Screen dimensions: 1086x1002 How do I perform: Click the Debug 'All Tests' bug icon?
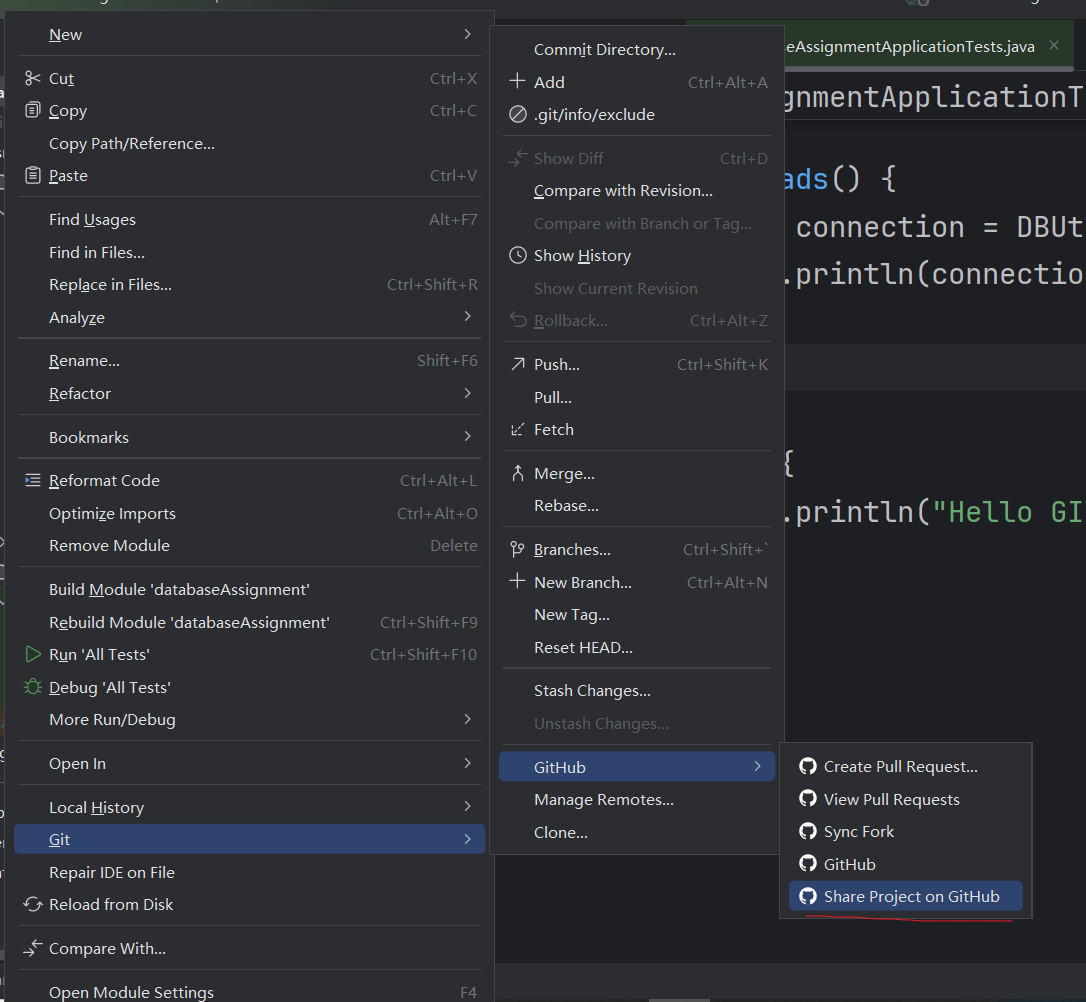(x=33, y=688)
